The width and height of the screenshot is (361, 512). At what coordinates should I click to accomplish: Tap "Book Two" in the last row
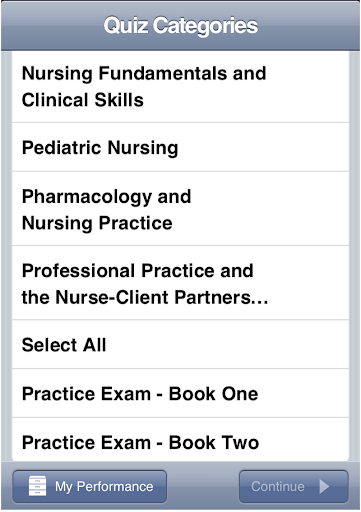[214, 443]
